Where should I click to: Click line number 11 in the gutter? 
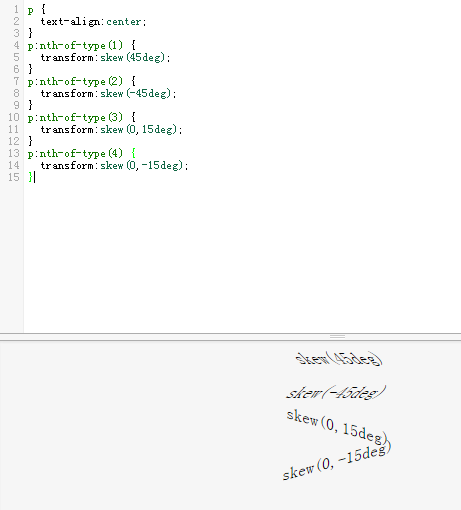pyautogui.click(x=14, y=129)
